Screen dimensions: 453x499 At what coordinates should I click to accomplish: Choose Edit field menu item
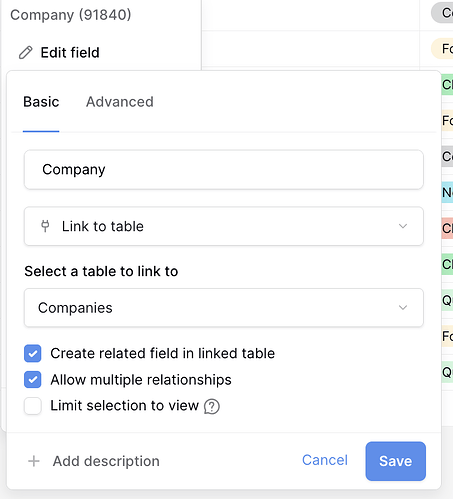click(59, 53)
